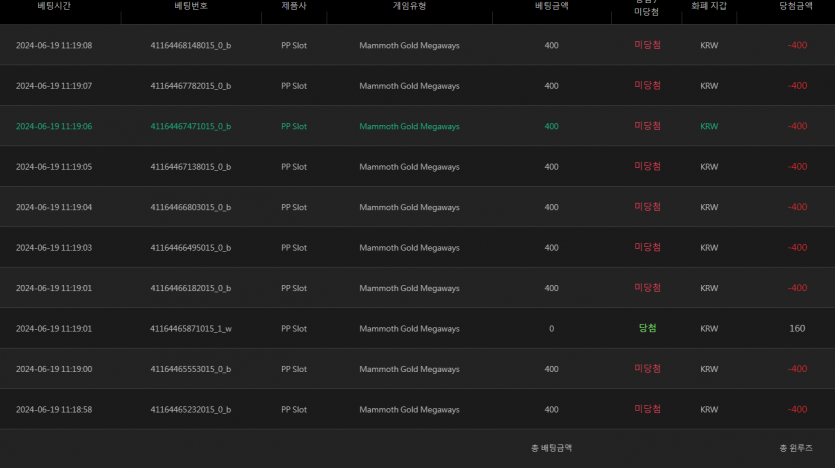
Task: Click the 베팅번호 column header
Action: [x=191, y=6]
